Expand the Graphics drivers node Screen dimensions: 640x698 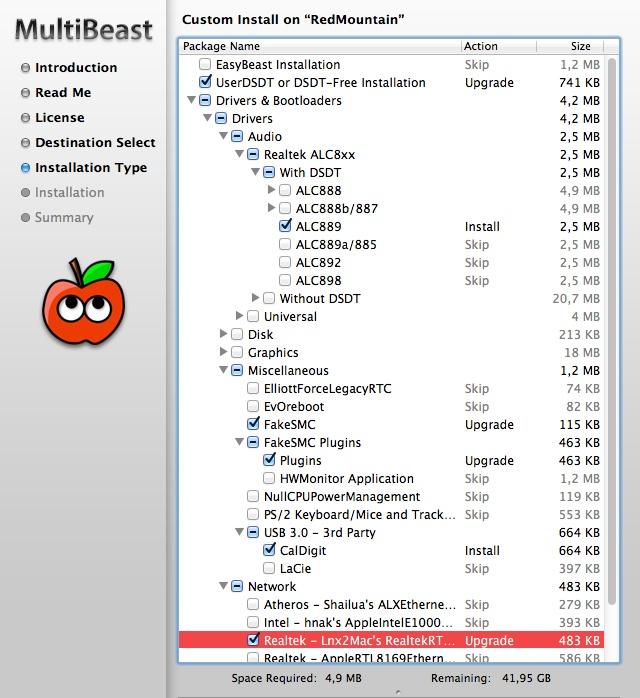point(223,352)
